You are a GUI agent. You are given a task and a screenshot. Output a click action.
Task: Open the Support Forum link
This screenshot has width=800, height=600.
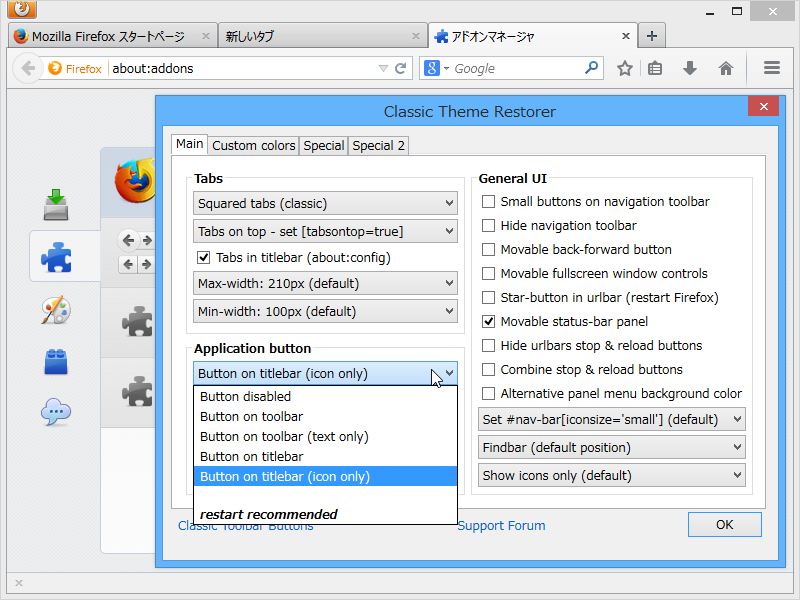point(501,526)
